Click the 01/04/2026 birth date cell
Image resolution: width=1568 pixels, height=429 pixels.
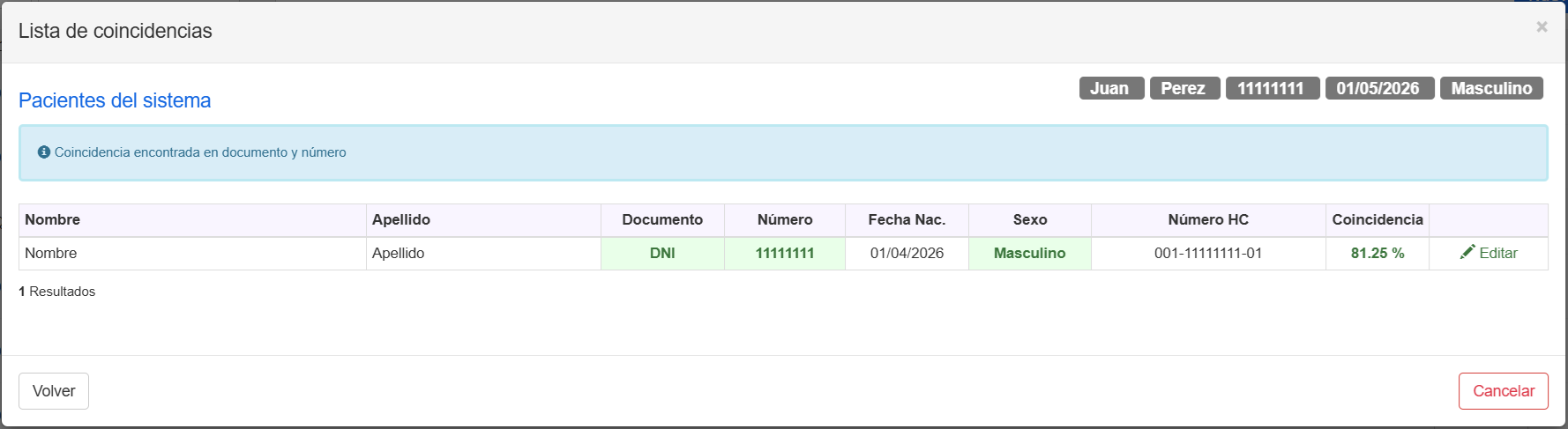point(907,254)
